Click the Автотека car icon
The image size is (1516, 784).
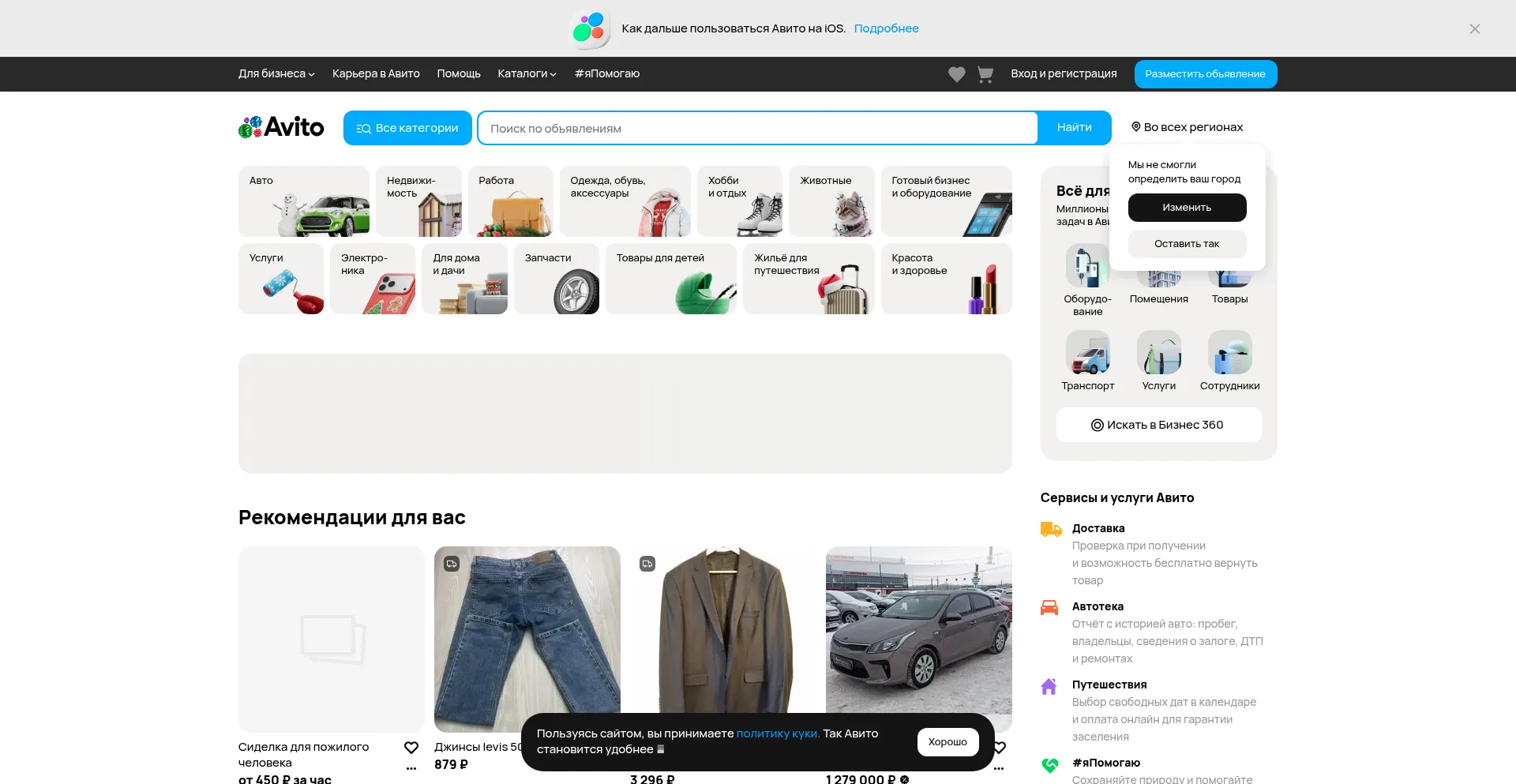point(1050,607)
